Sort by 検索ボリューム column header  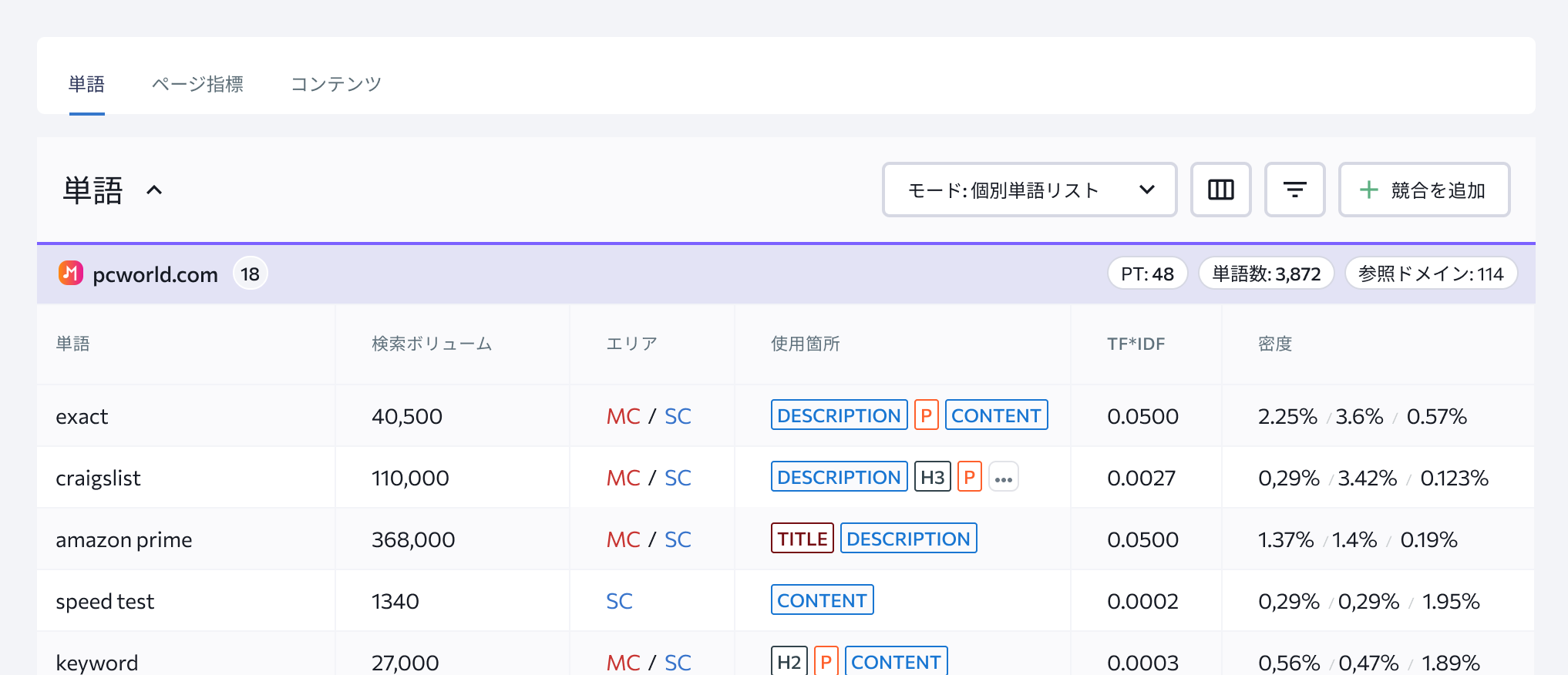pos(432,344)
